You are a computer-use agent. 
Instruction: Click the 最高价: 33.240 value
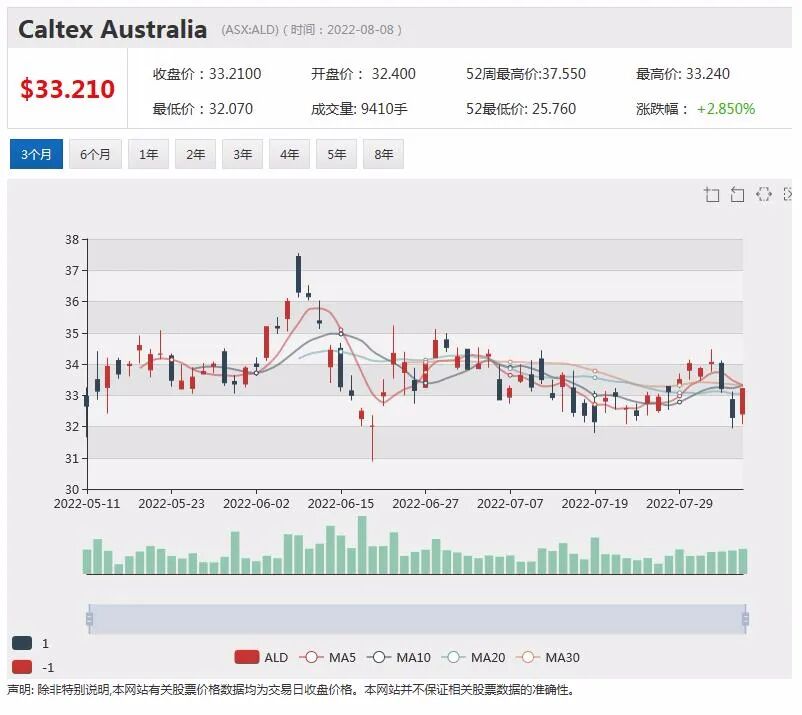[x=683, y=74]
